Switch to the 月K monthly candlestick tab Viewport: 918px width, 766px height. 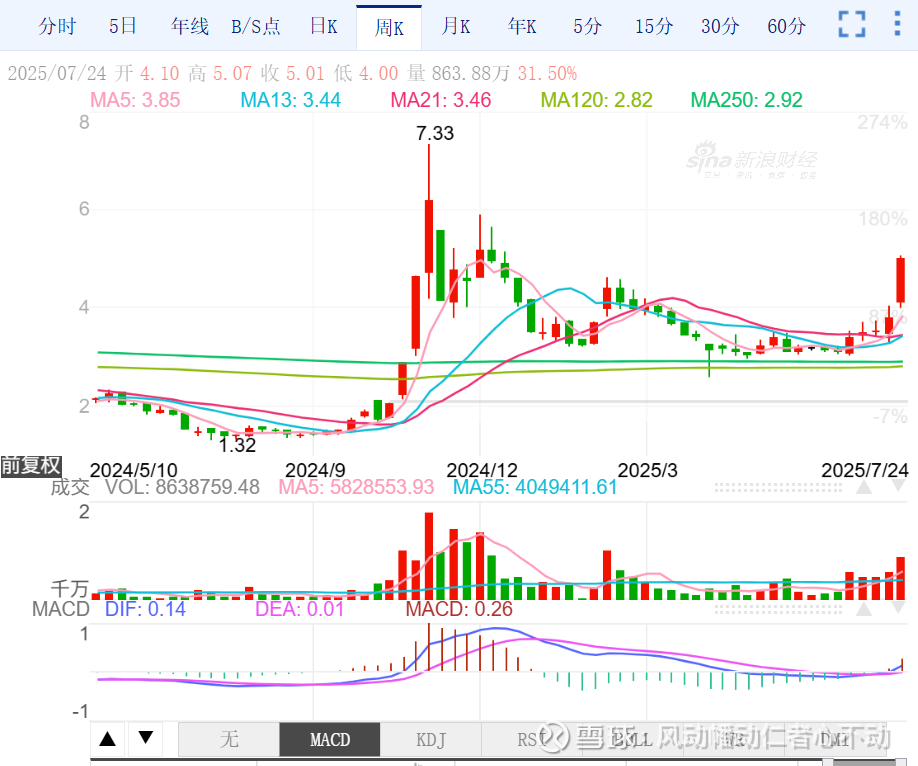pos(455,26)
